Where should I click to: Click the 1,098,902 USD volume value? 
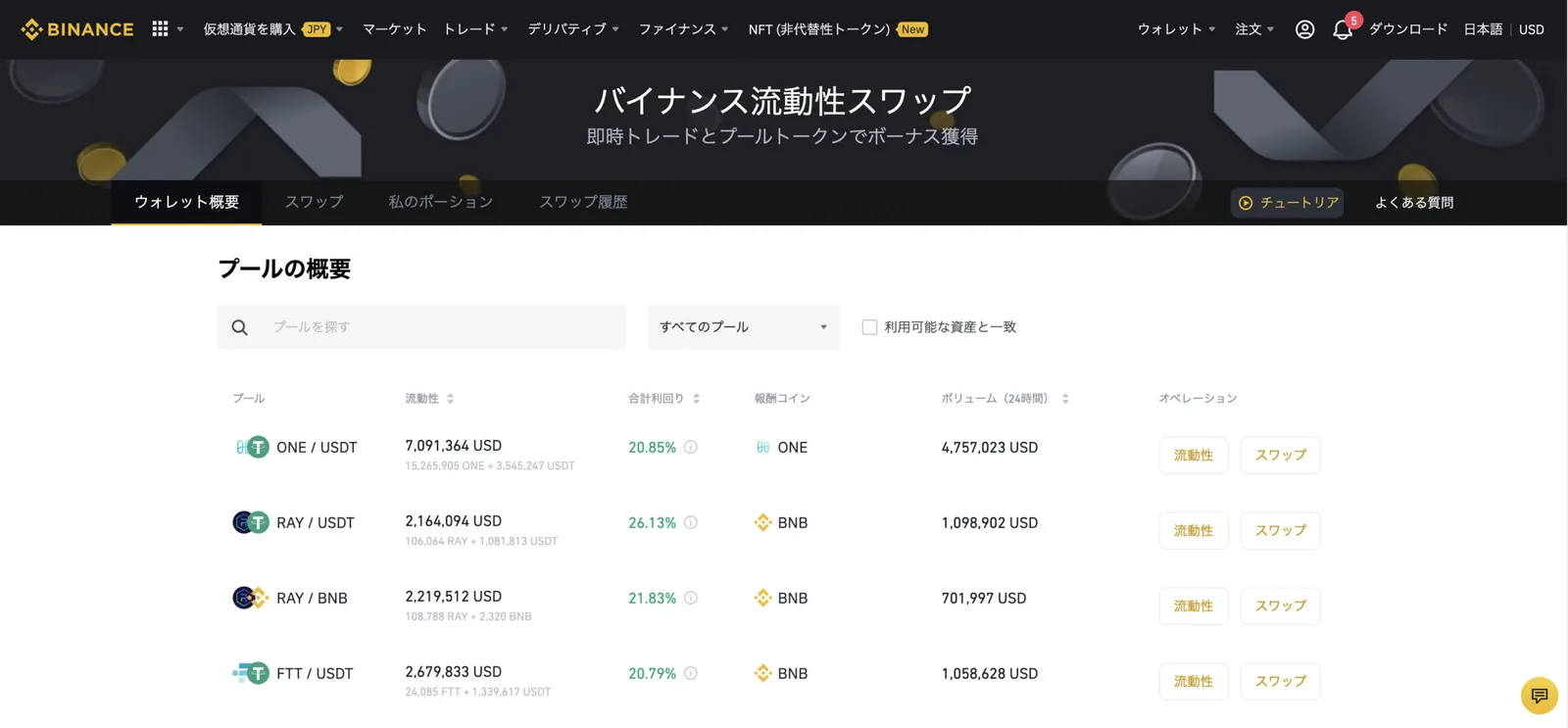tap(990, 523)
